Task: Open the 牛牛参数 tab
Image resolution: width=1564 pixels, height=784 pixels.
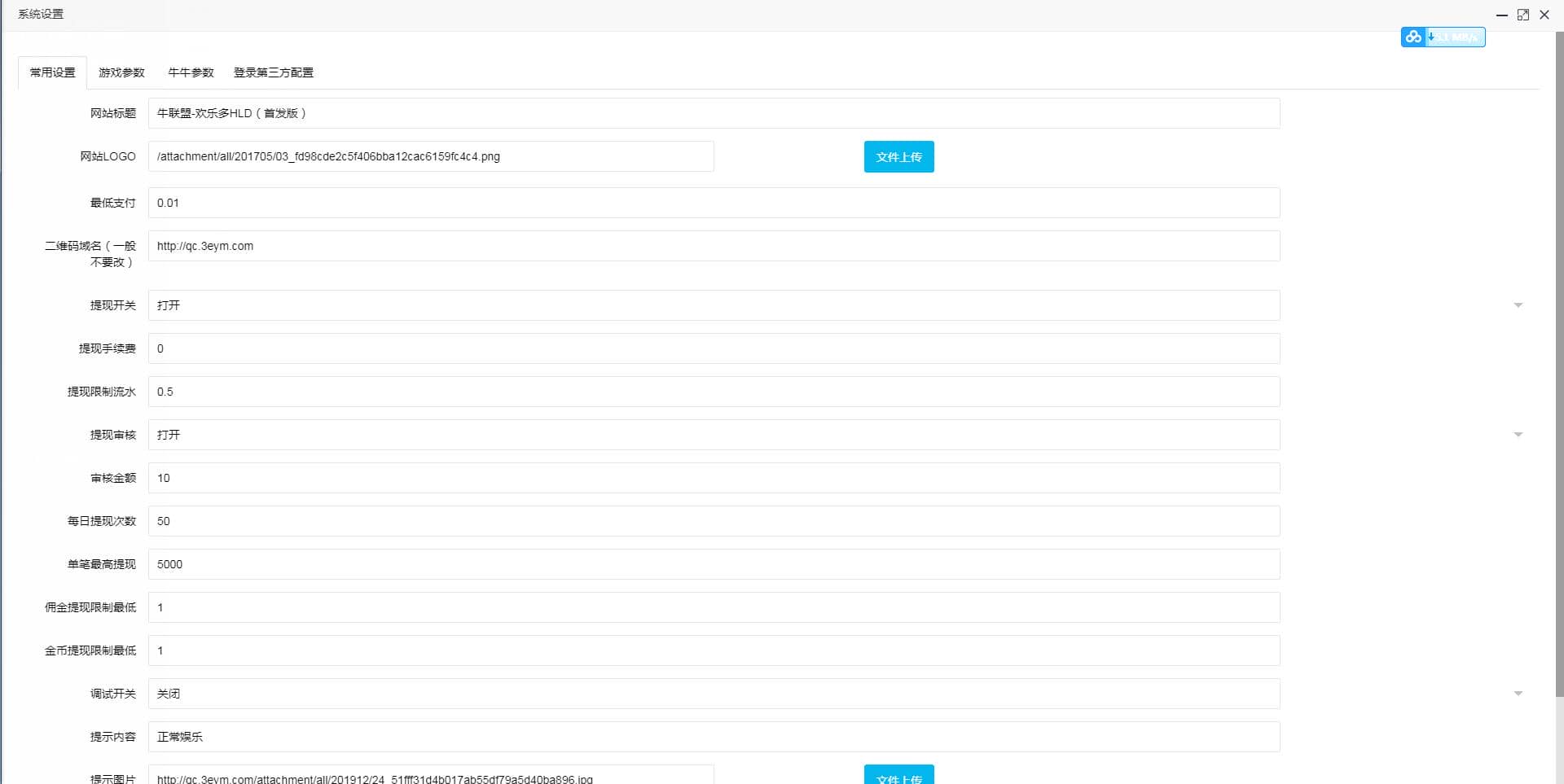Action: coord(191,72)
